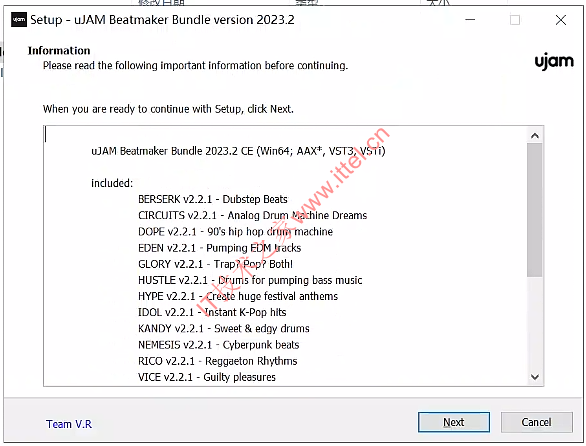Viewport: 586px width, 446px height.
Task: Click the information box scrollbar thumb
Action: click(x=535, y=210)
